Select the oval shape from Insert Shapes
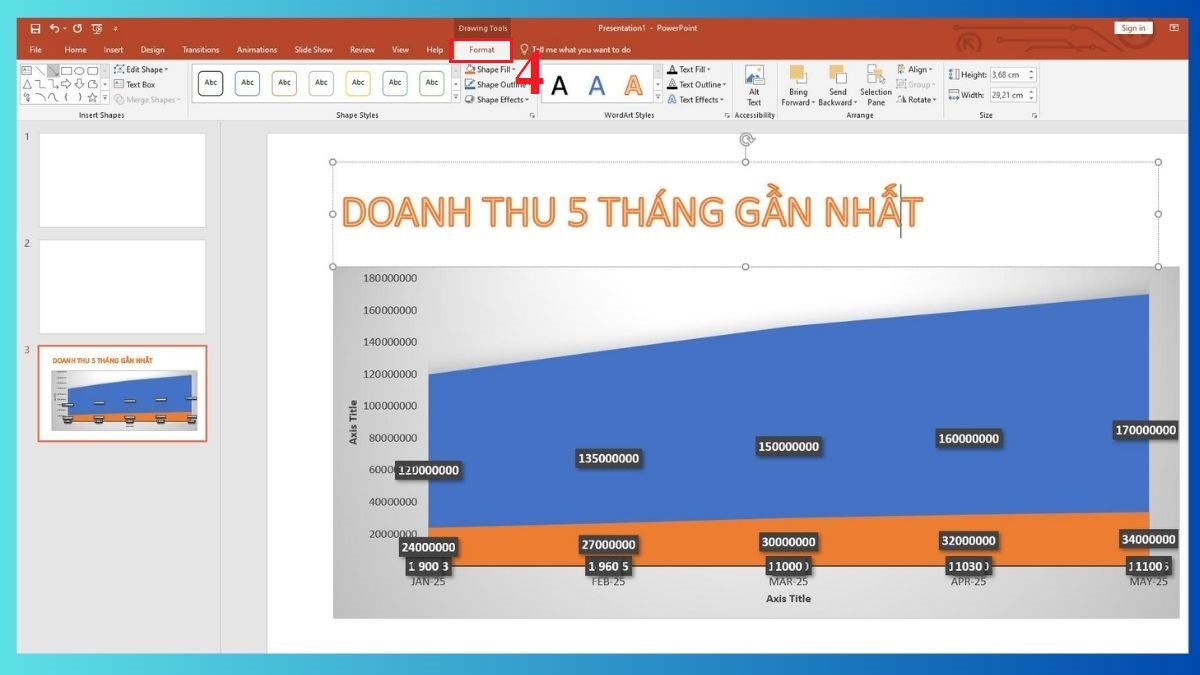1200x675 pixels. pos(79,71)
